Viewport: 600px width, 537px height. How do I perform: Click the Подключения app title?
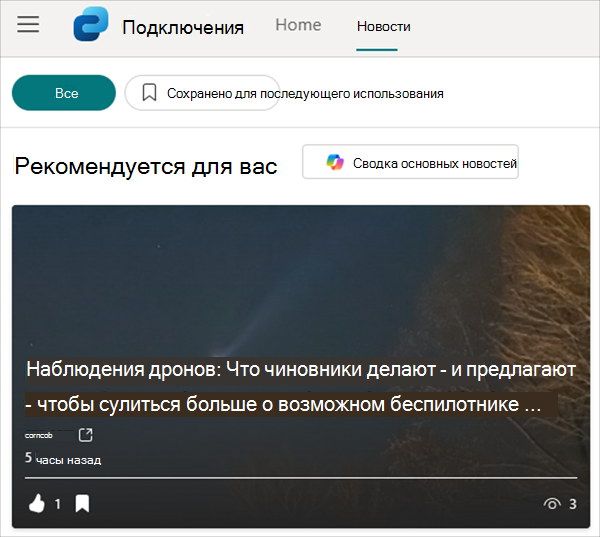pos(183,28)
